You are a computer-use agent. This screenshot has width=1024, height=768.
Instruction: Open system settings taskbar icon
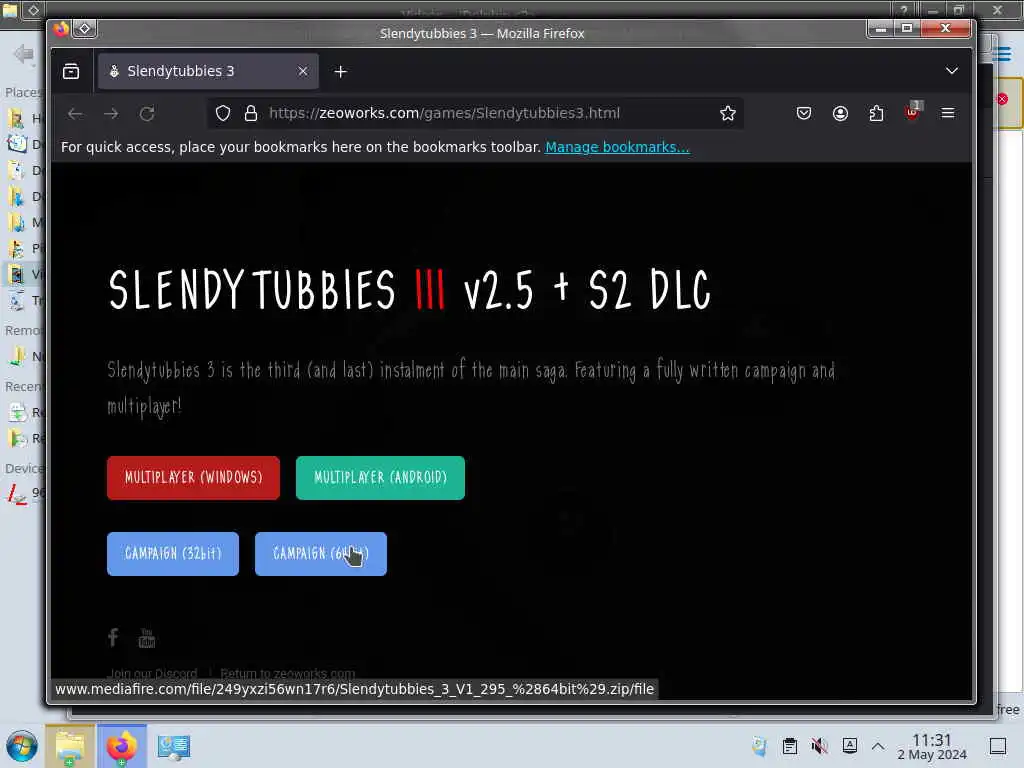(174, 746)
